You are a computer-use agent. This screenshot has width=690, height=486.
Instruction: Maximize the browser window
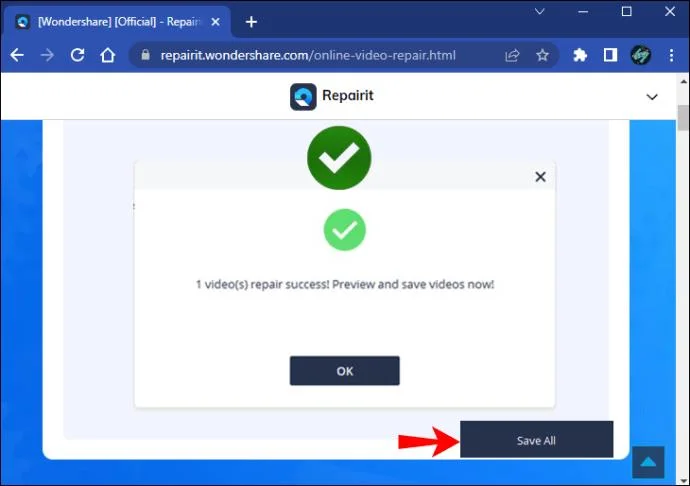[x=627, y=12]
